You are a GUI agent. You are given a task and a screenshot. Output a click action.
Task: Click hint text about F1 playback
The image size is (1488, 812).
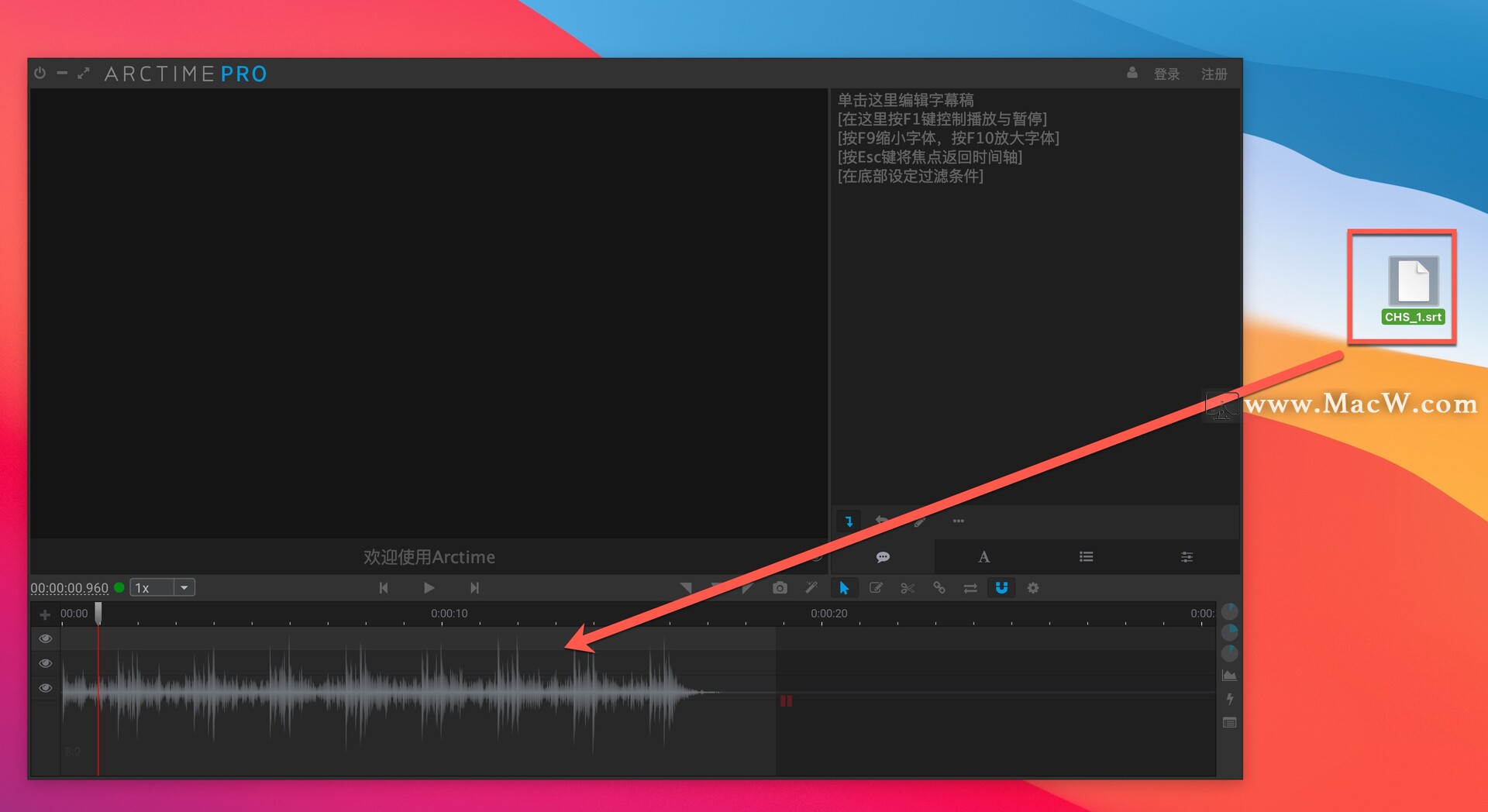942,119
